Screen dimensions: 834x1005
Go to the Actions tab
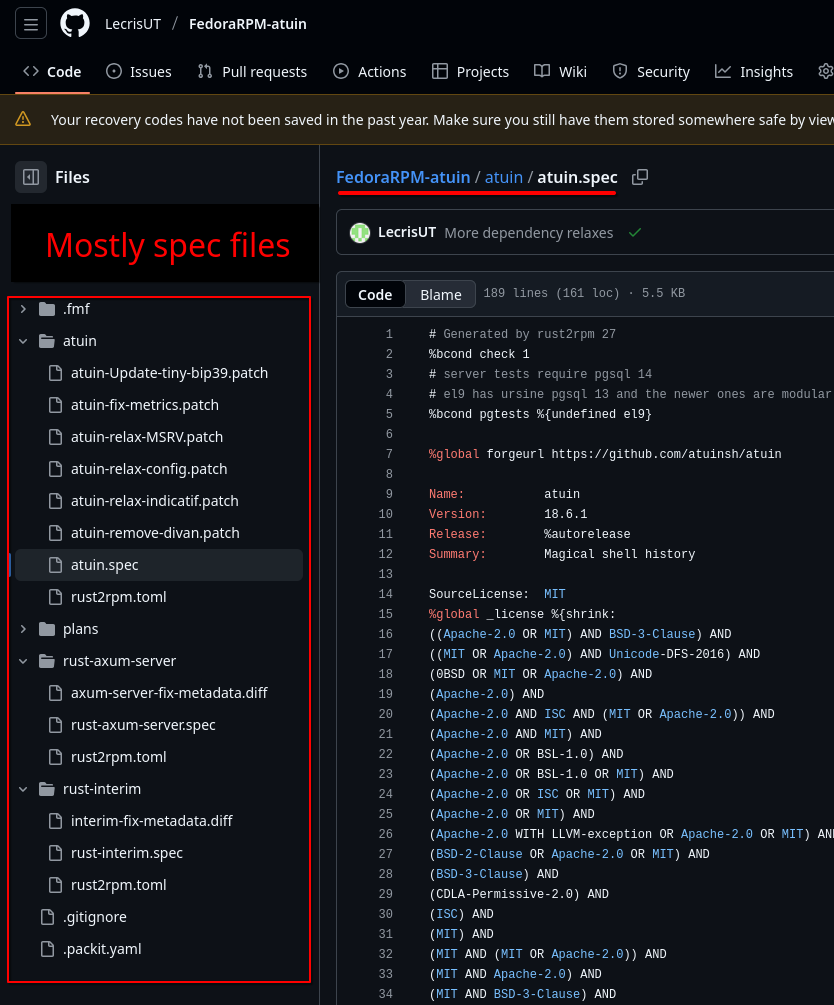tap(369, 72)
